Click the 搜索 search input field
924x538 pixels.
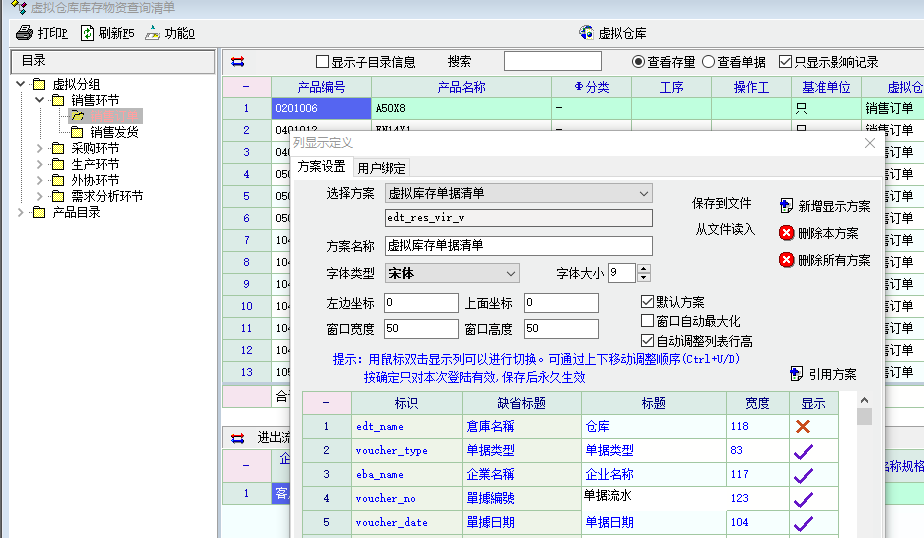click(x=552, y=62)
